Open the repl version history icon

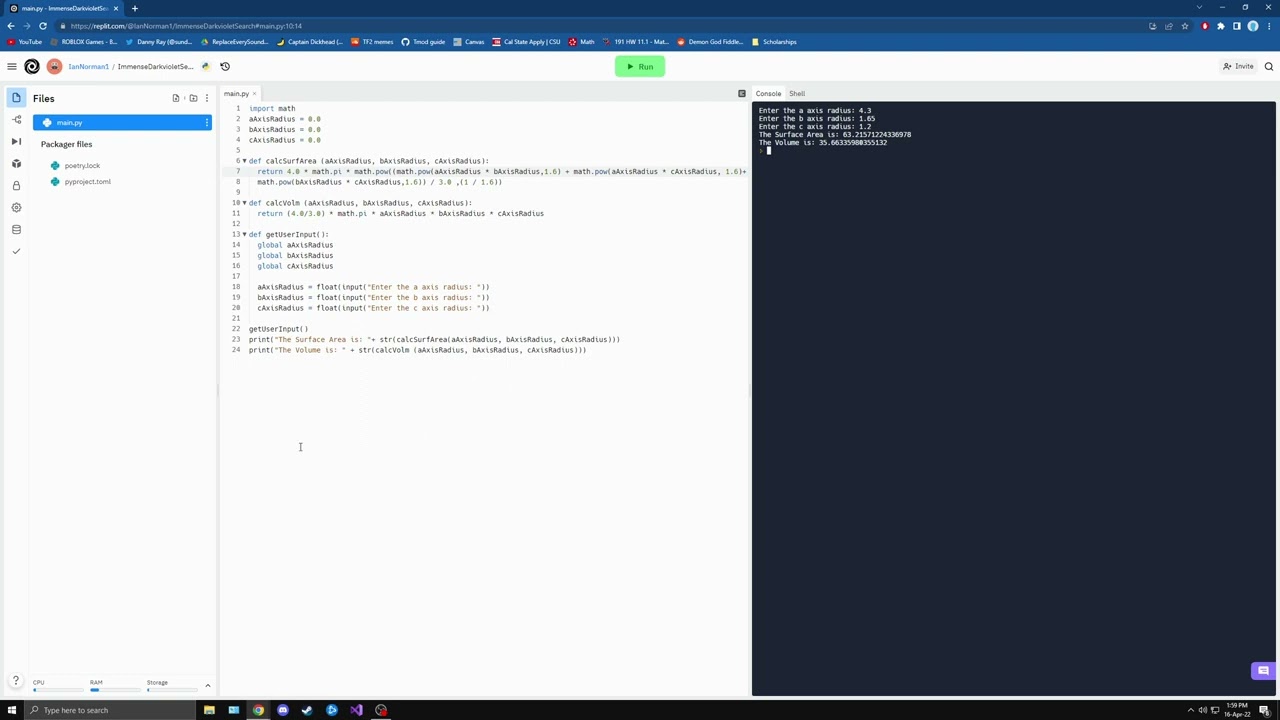pyautogui.click(x=225, y=67)
